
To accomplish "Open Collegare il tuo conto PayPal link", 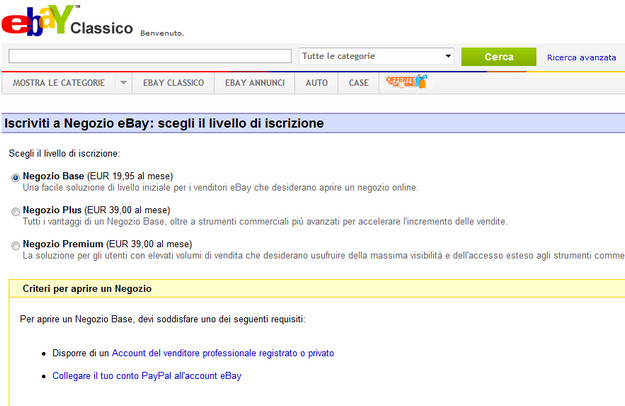I will [147, 376].
